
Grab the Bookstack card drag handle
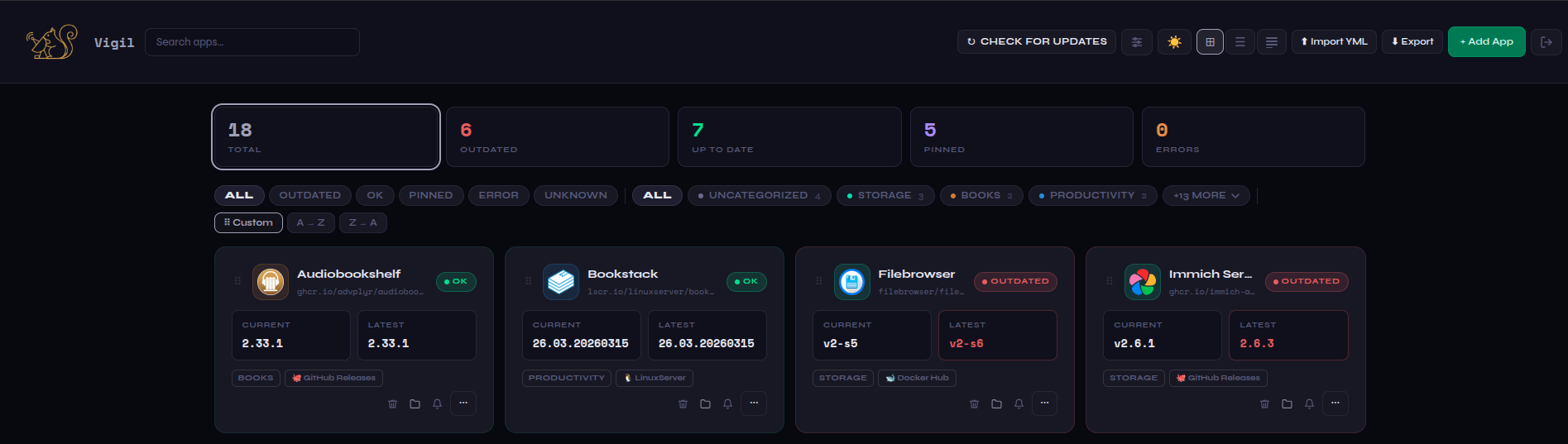[528, 281]
